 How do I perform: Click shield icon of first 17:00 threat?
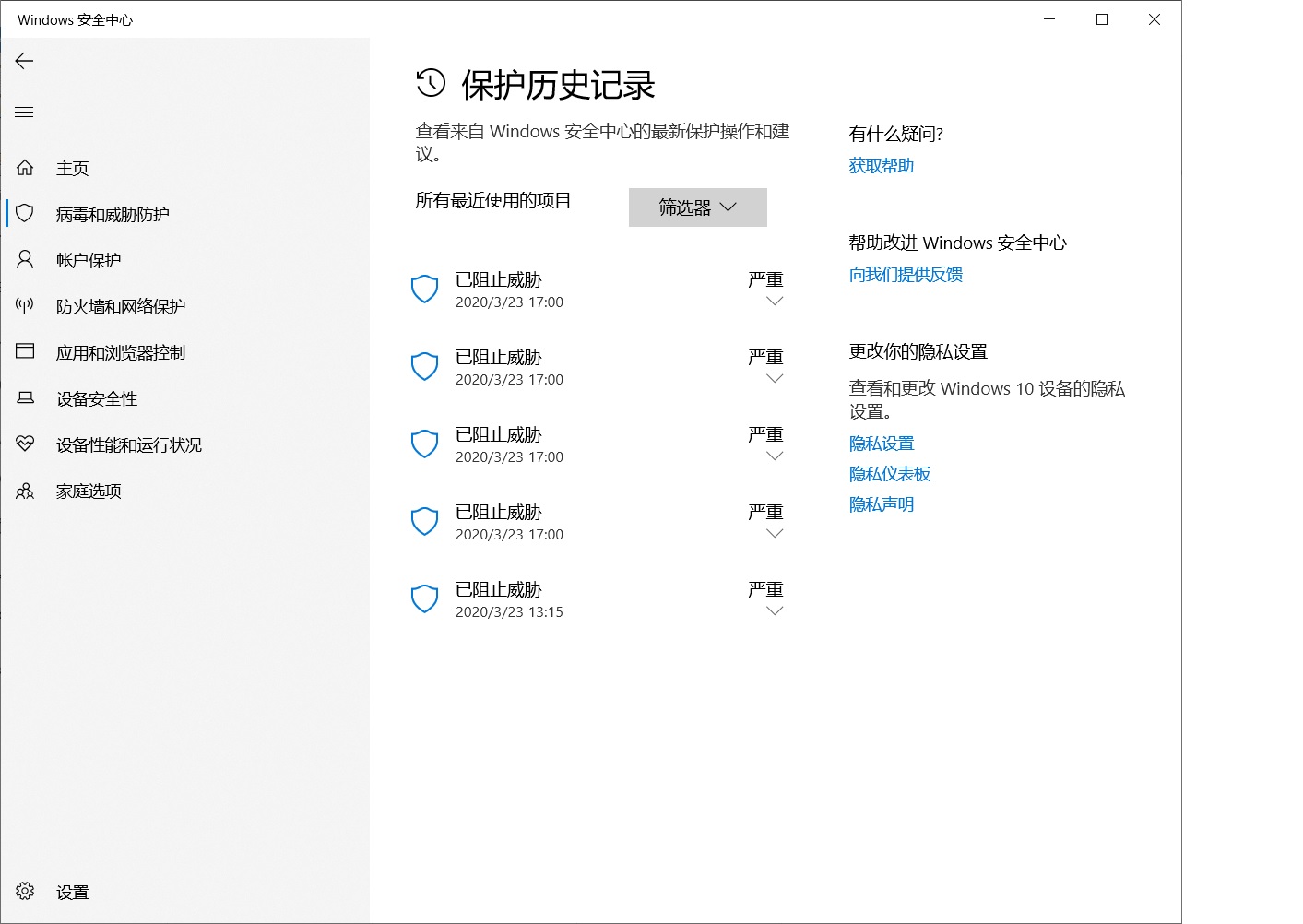coord(424,289)
